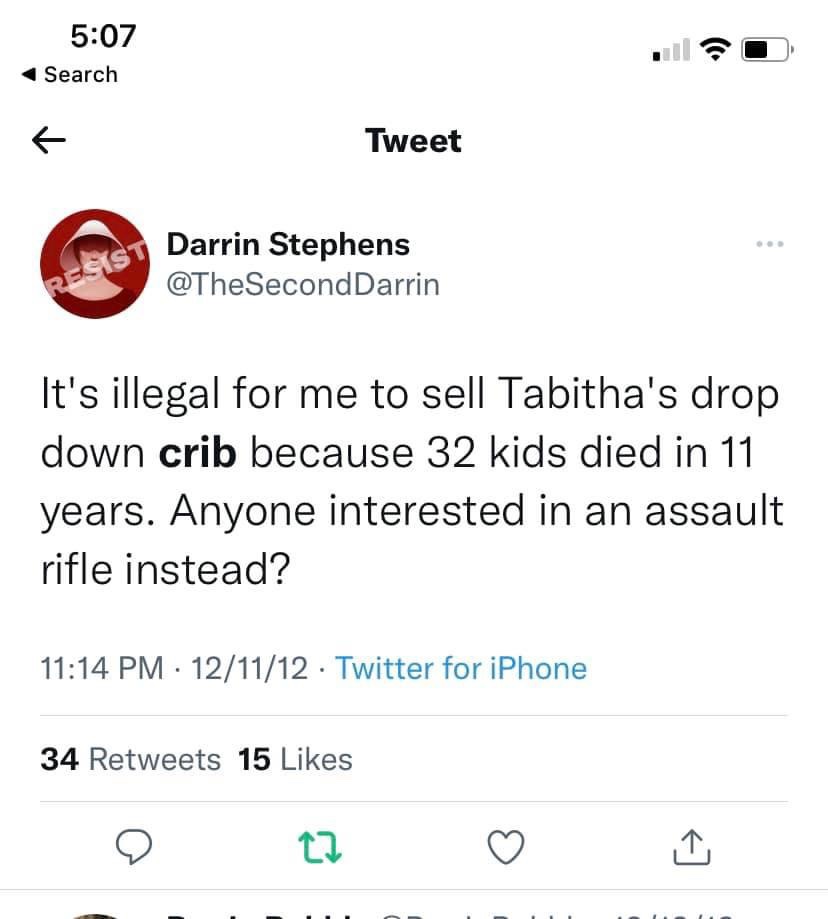Tap the reply speech bubble icon
Screen dimensions: 828x919
(x=132, y=846)
